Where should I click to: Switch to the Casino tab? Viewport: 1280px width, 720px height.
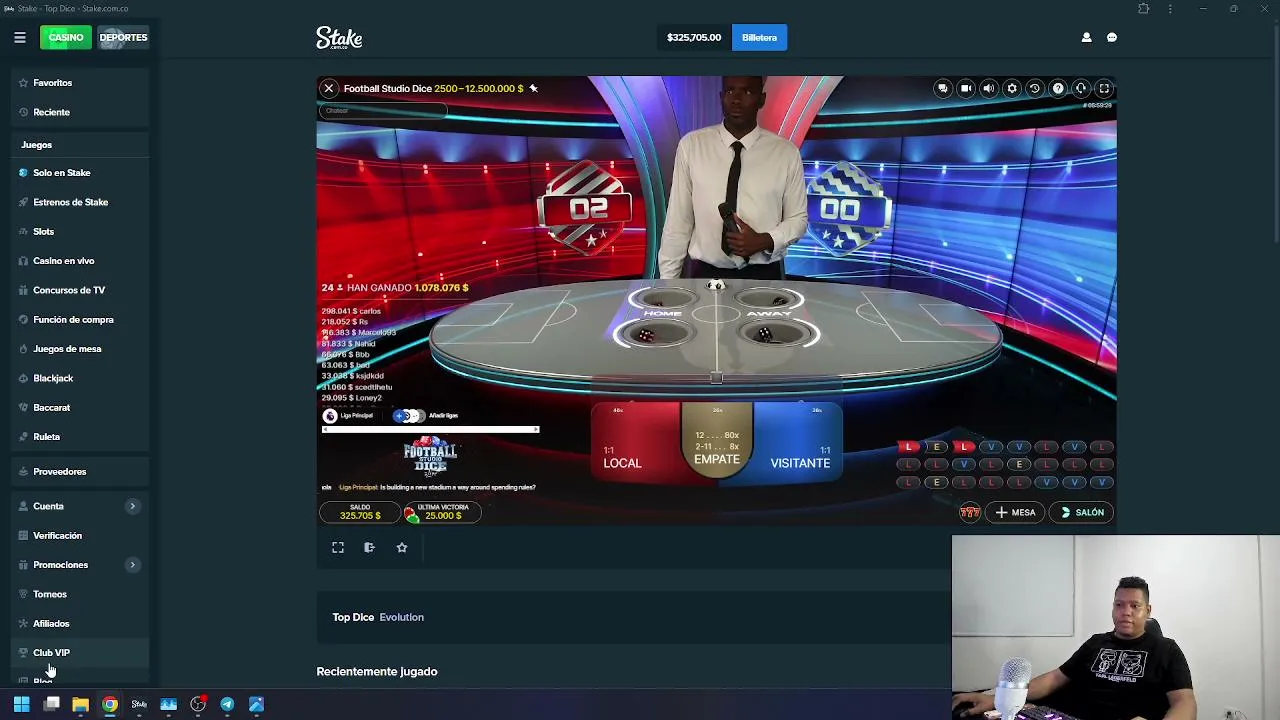coord(66,38)
